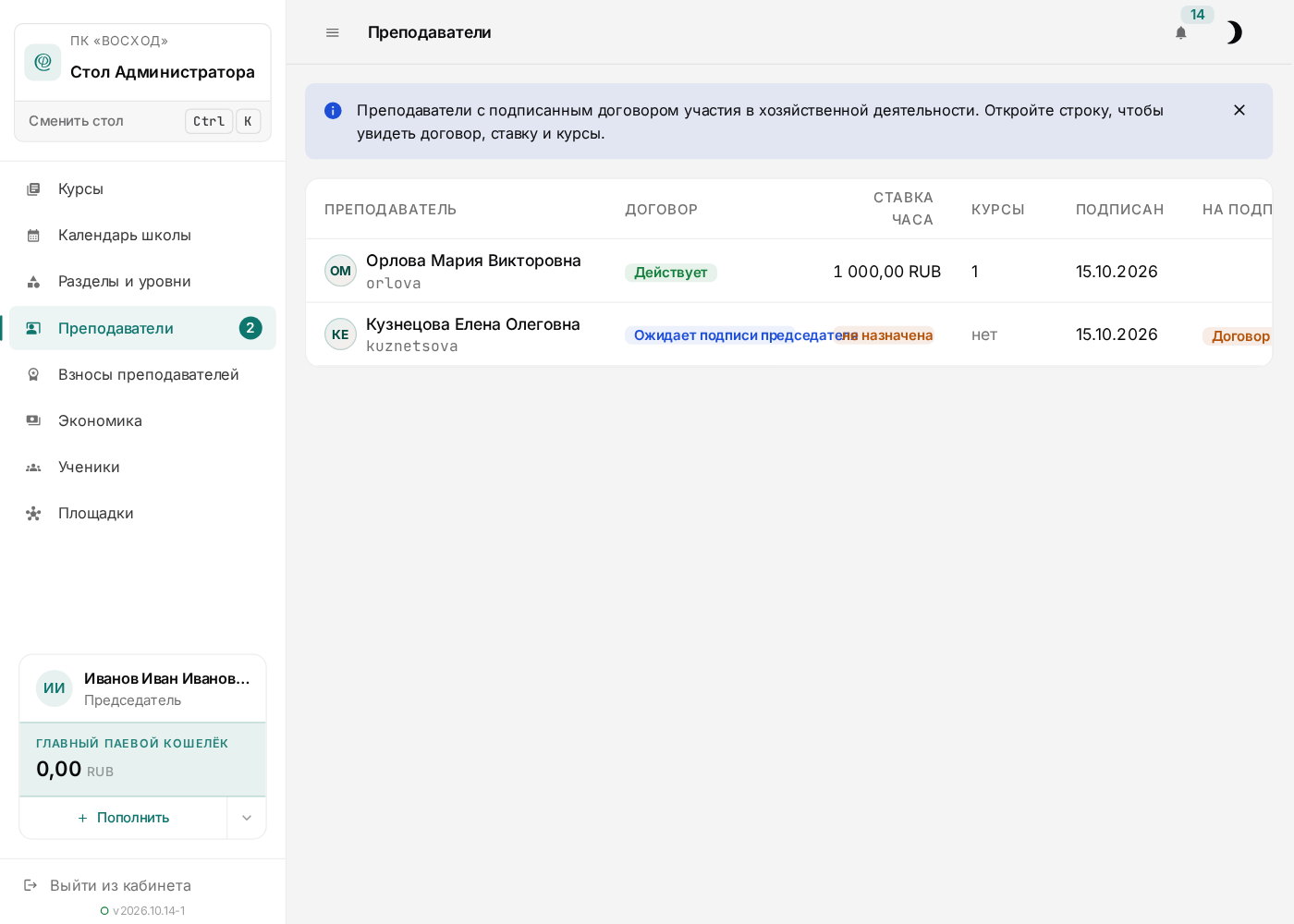This screenshot has height=924, width=1294.
Task: Click the КЕ avatar in Кузнецова's row
Action: (x=340, y=334)
